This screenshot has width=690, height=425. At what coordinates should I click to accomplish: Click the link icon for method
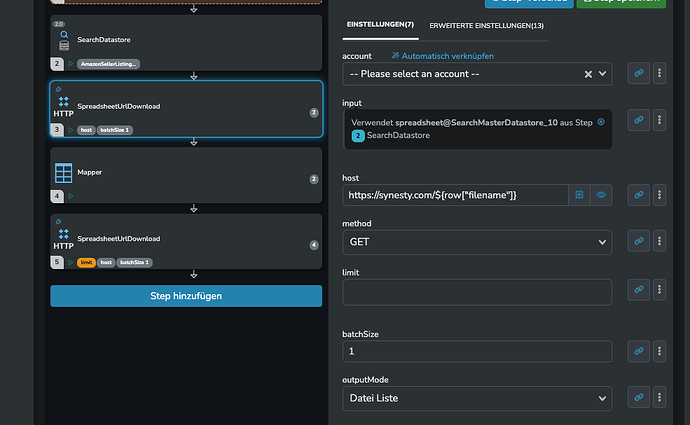[639, 241]
